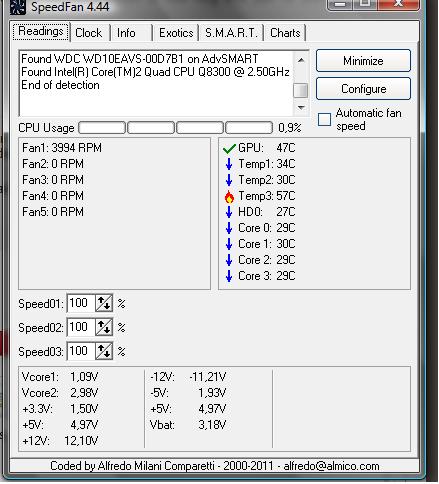This screenshot has width=439, height=484.
Task: Click the blue down arrow beside HD0
Action: 229,212
